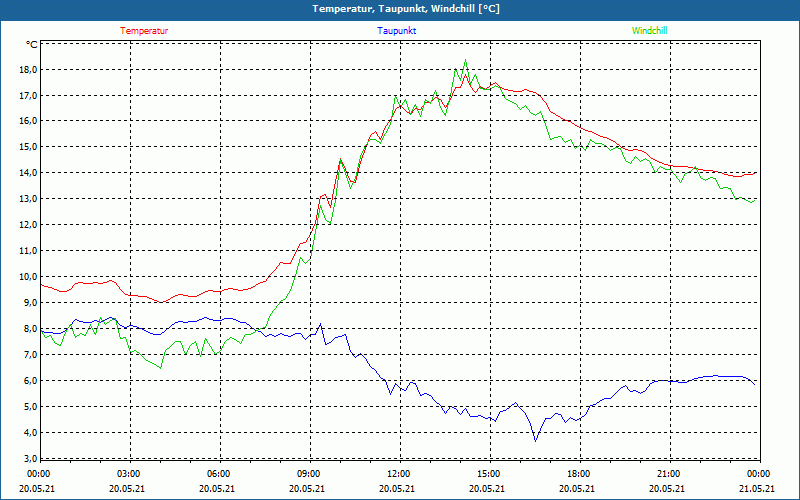This screenshot has width=800, height=500.
Task: Click the '8,0' y-axis value
Action: 31,329
